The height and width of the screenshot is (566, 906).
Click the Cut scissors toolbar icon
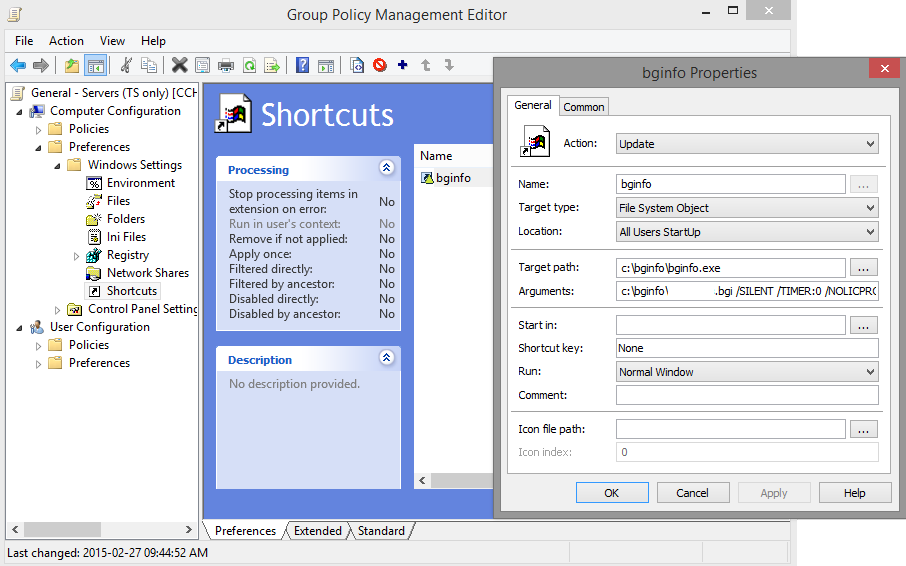(126, 65)
